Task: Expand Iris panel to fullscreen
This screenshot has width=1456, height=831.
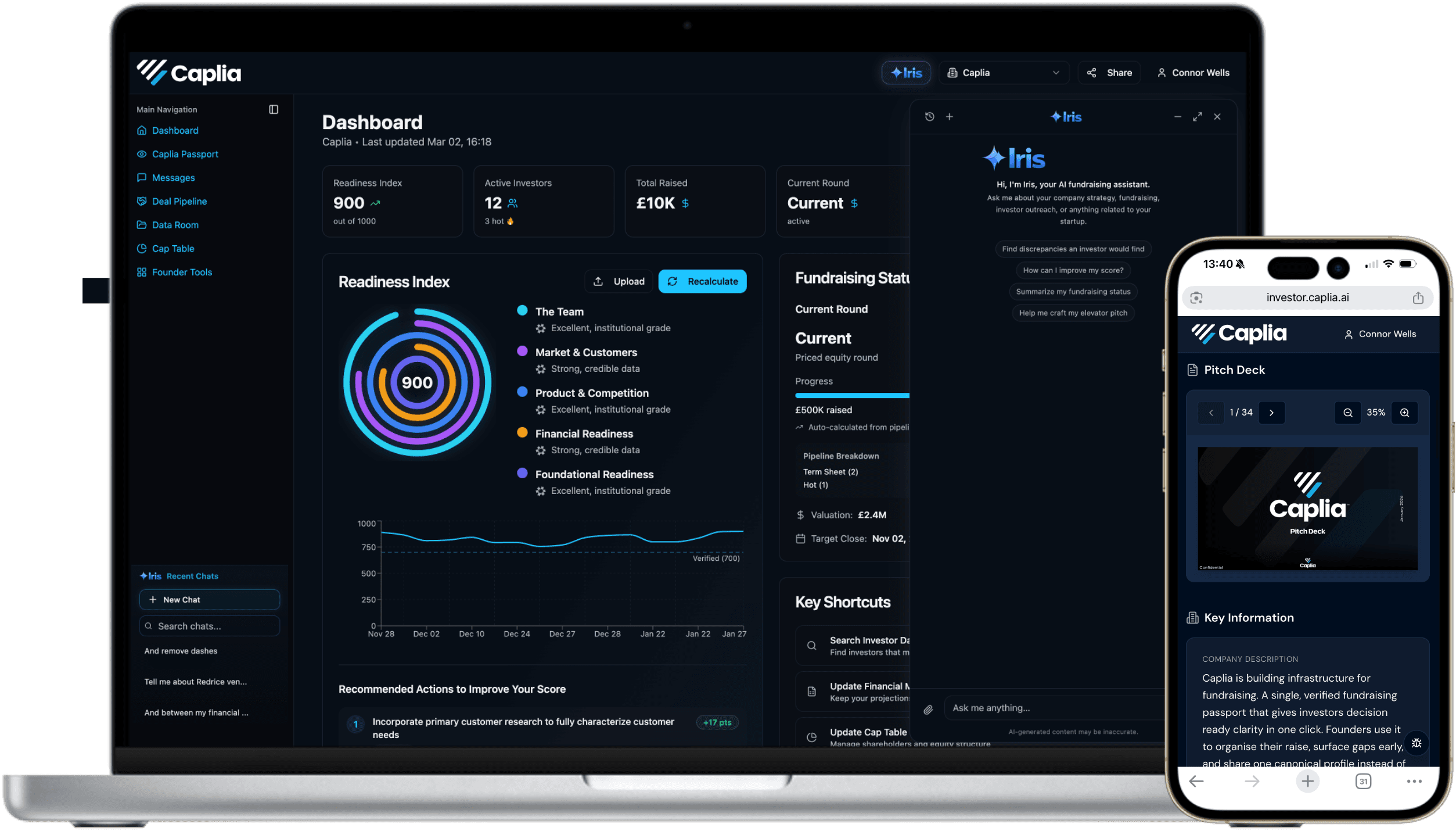Action: [1197, 117]
